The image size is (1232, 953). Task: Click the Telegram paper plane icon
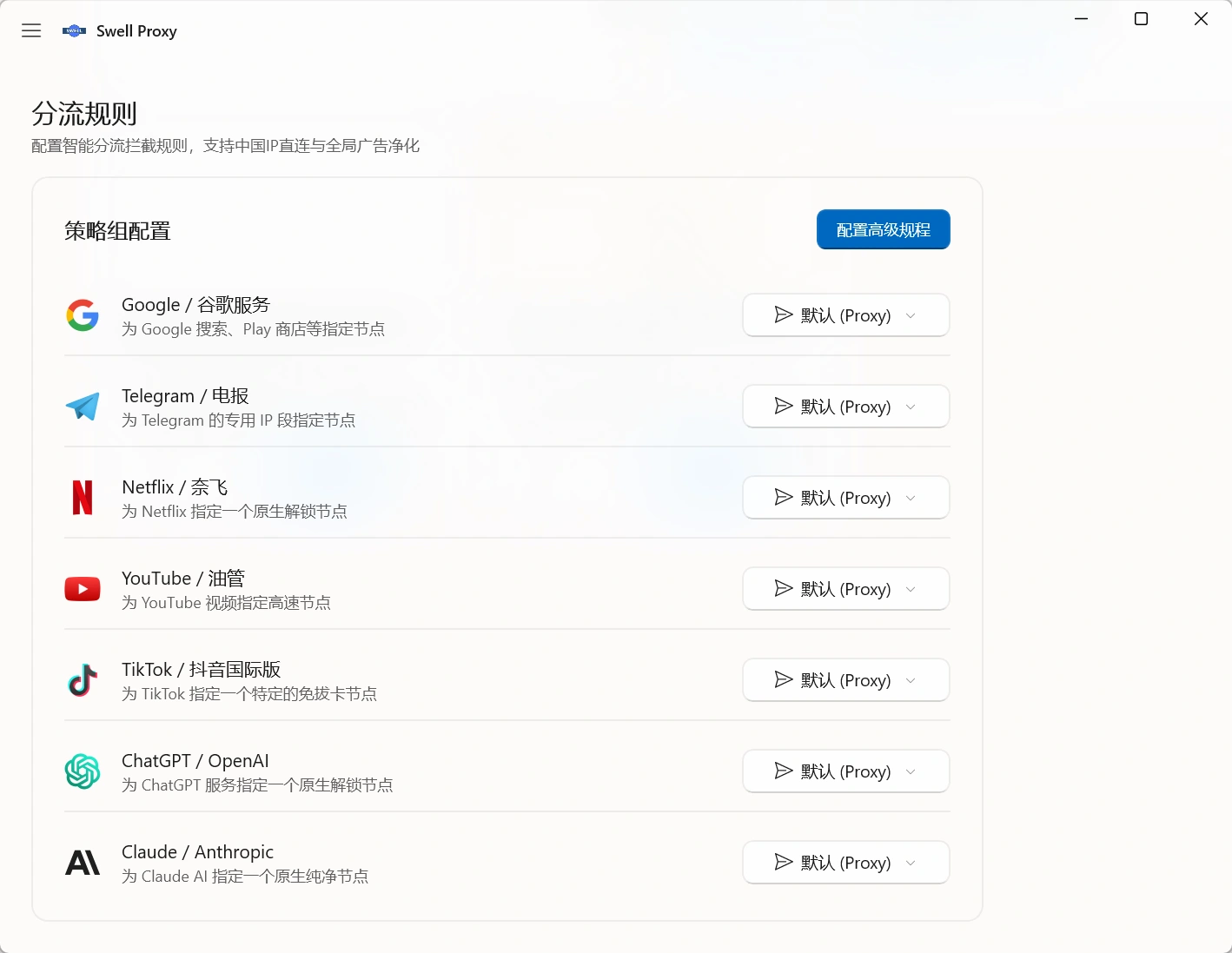click(83, 407)
